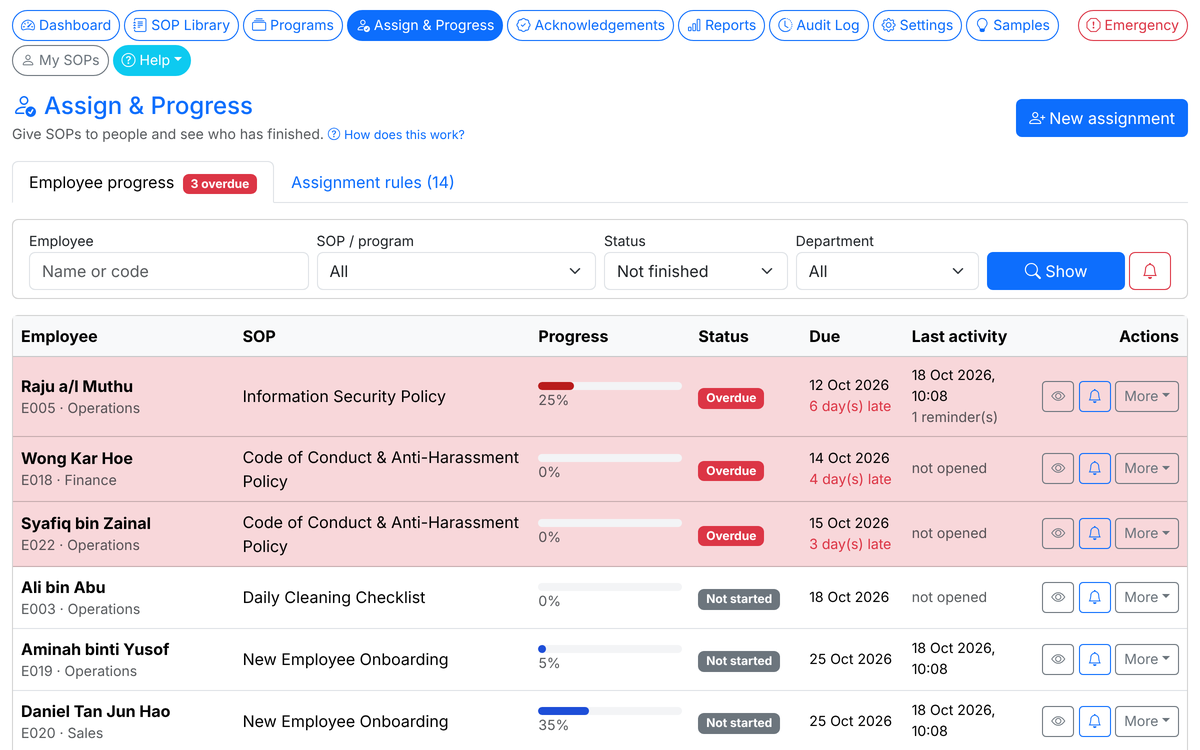Click the Emergency button
1200x750 pixels.
point(1133,25)
